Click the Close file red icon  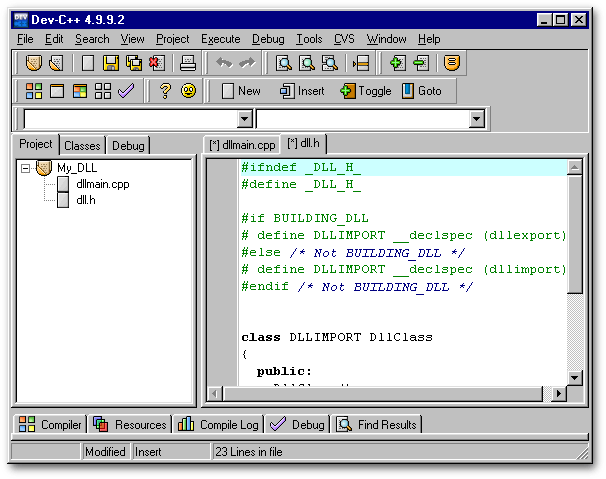tap(156, 63)
